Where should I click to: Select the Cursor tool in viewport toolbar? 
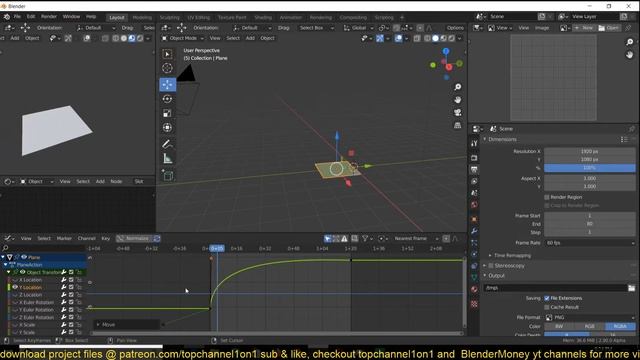[x=167, y=68]
